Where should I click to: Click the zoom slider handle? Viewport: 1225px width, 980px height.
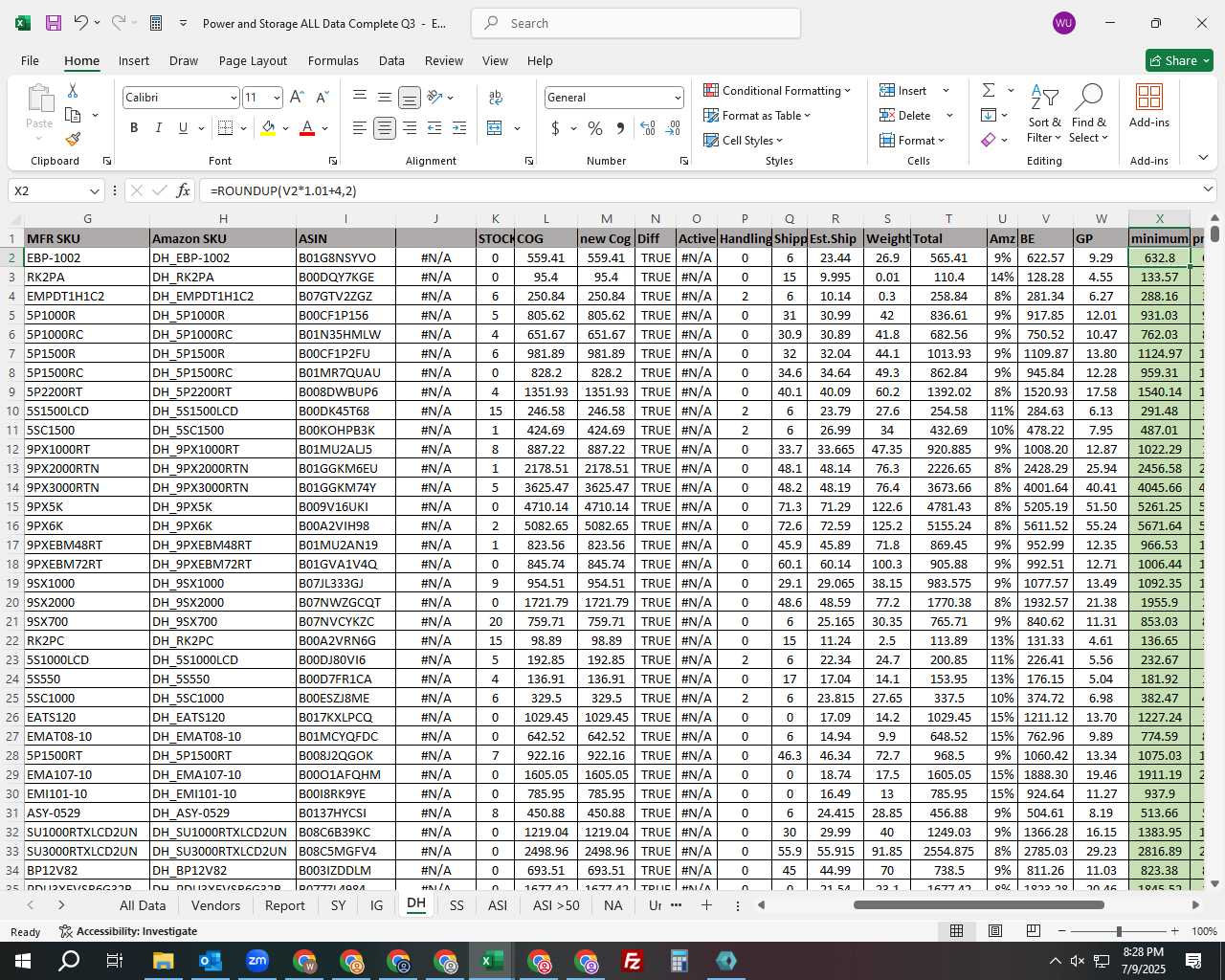[x=1119, y=931]
